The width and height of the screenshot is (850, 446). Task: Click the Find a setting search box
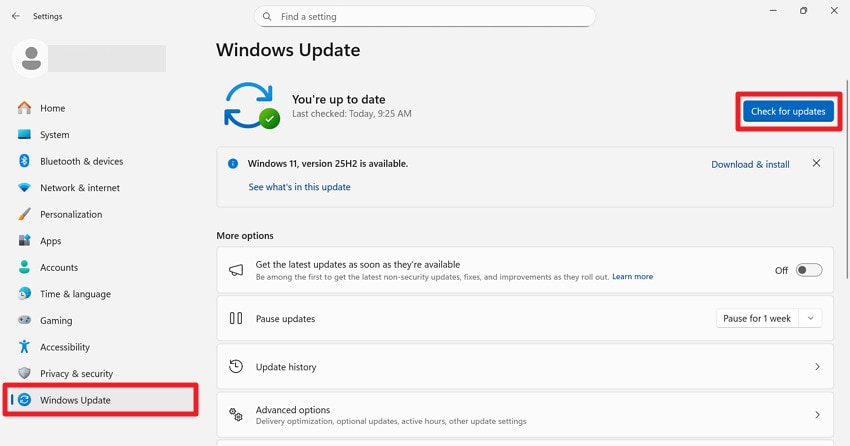pos(424,17)
